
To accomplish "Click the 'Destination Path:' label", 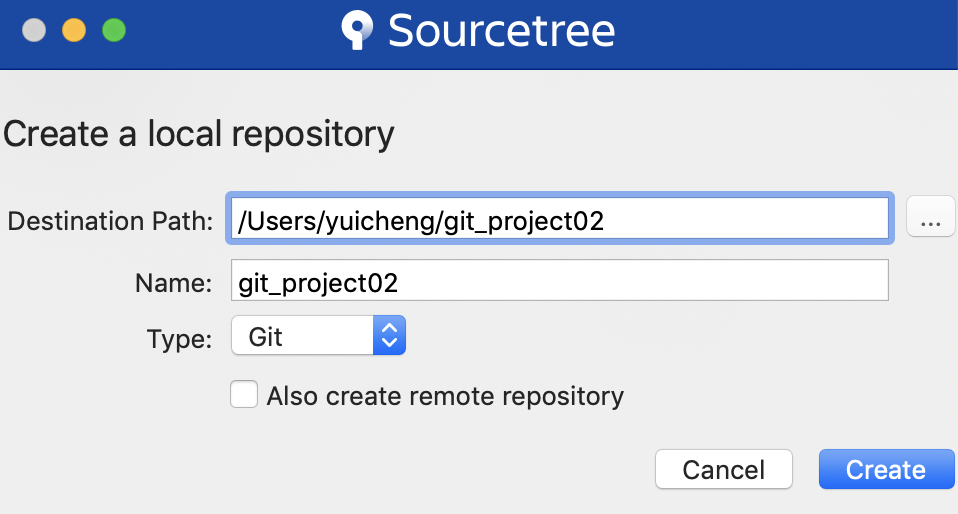I will tap(110, 221).
